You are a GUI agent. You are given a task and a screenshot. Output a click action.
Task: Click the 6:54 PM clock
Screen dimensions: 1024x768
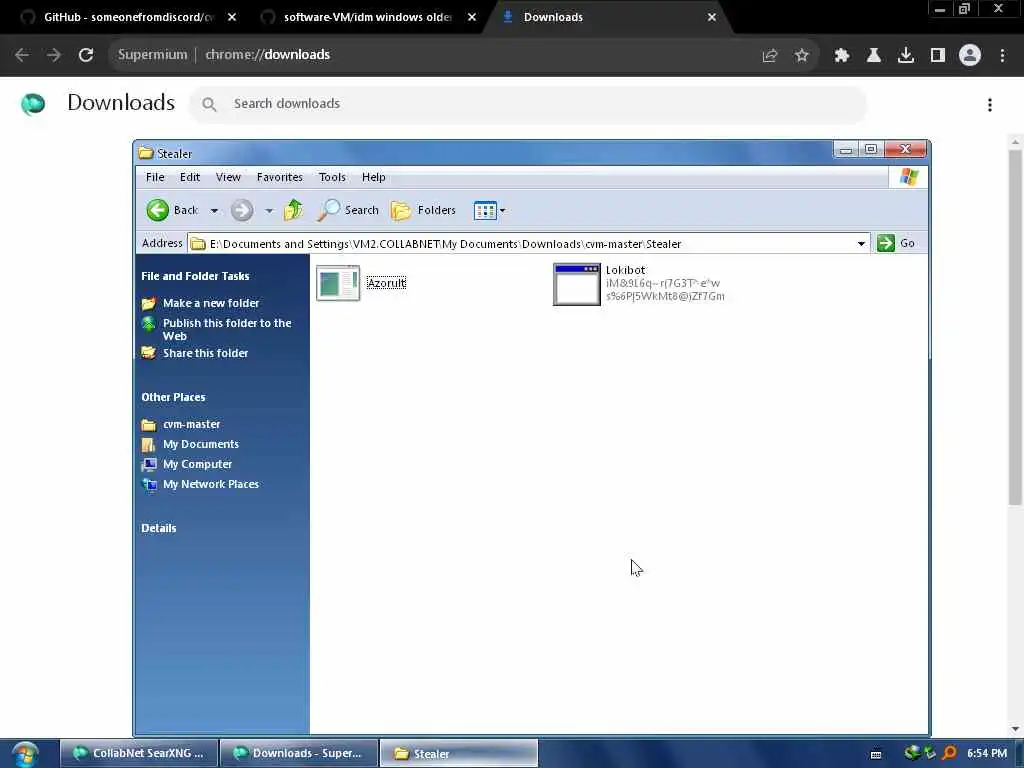point(987,753)
